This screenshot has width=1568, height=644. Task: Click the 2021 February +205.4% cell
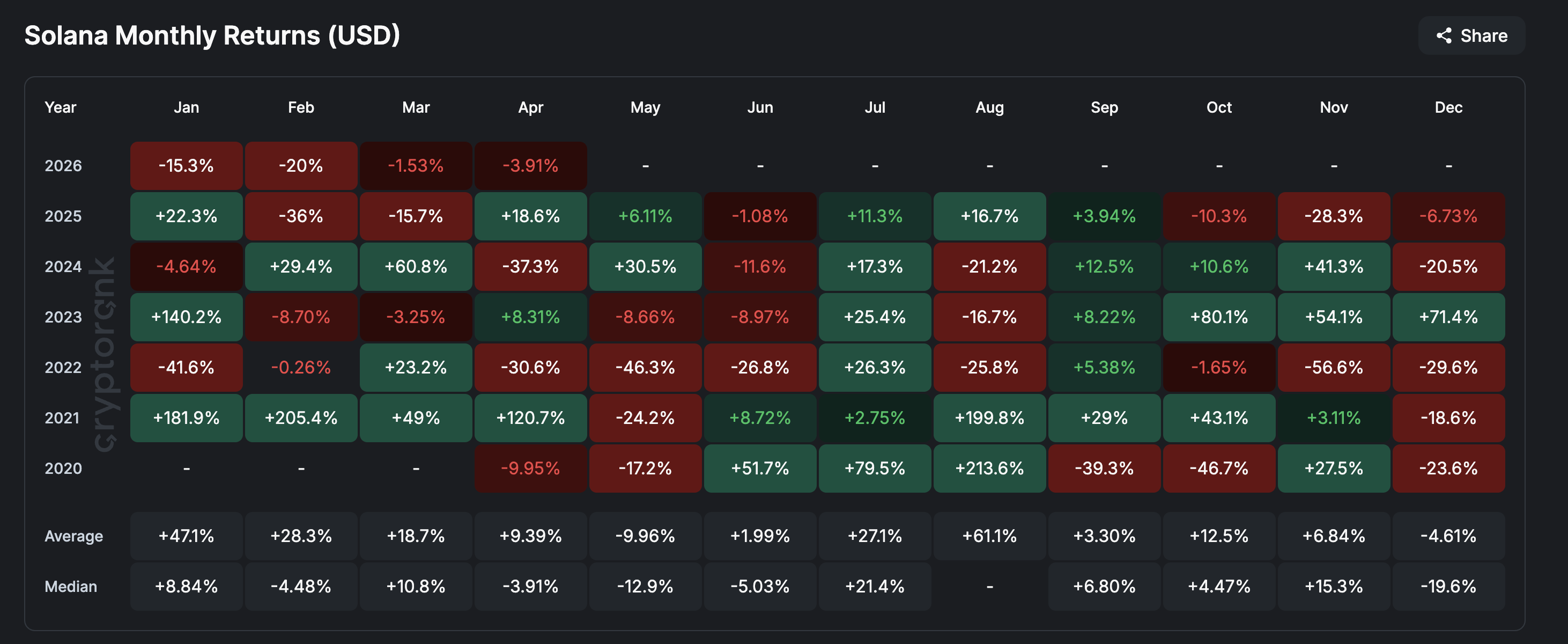[x=301, y=418]
